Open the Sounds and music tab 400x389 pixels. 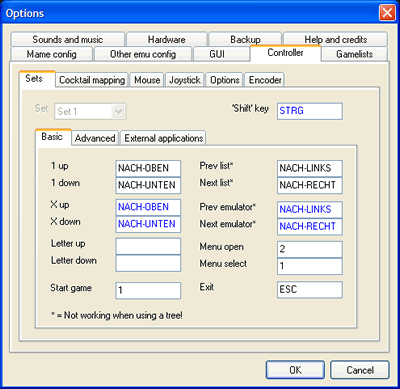pos(68,39)
